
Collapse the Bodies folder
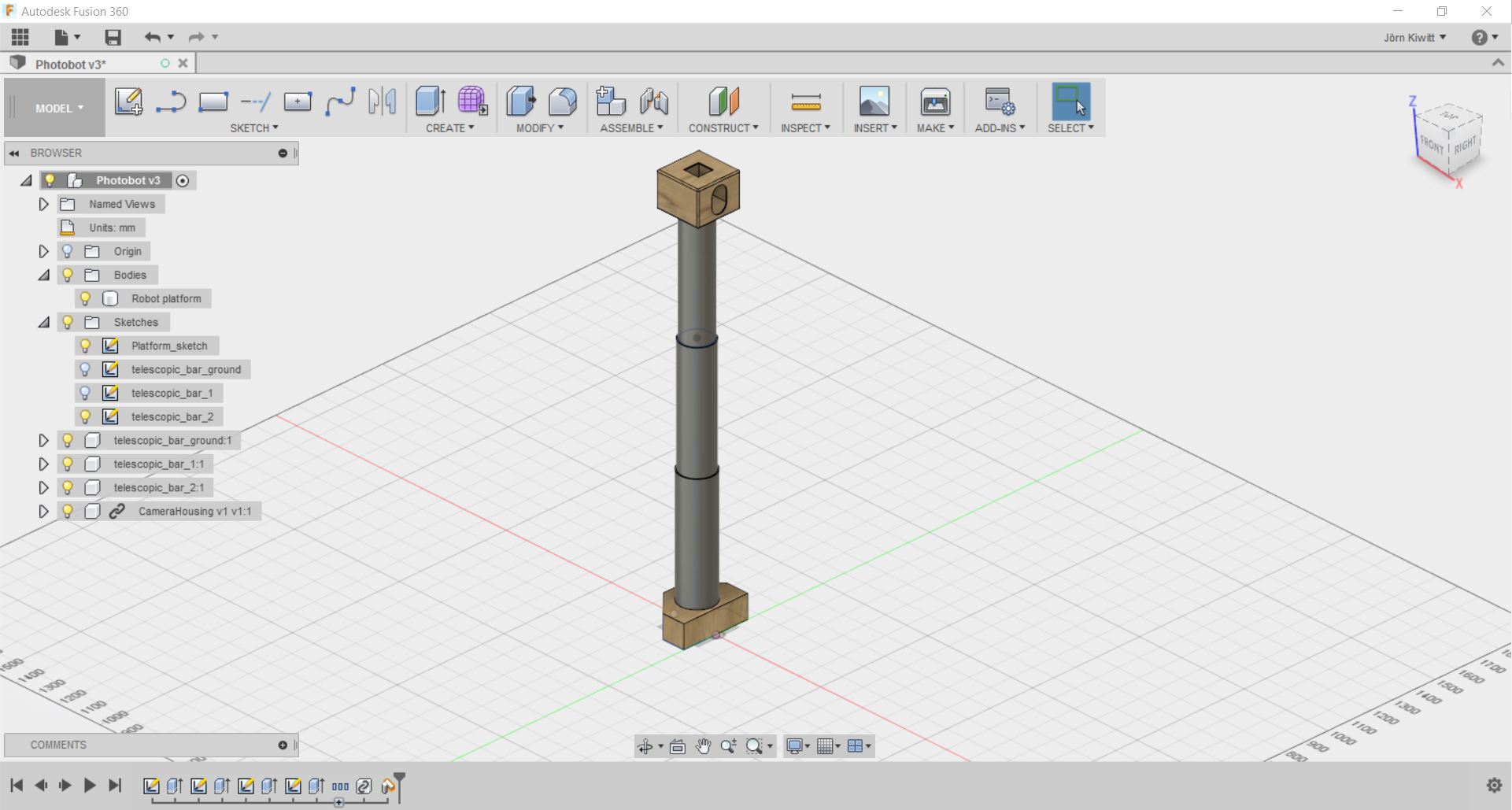click(x=44, y=275)
